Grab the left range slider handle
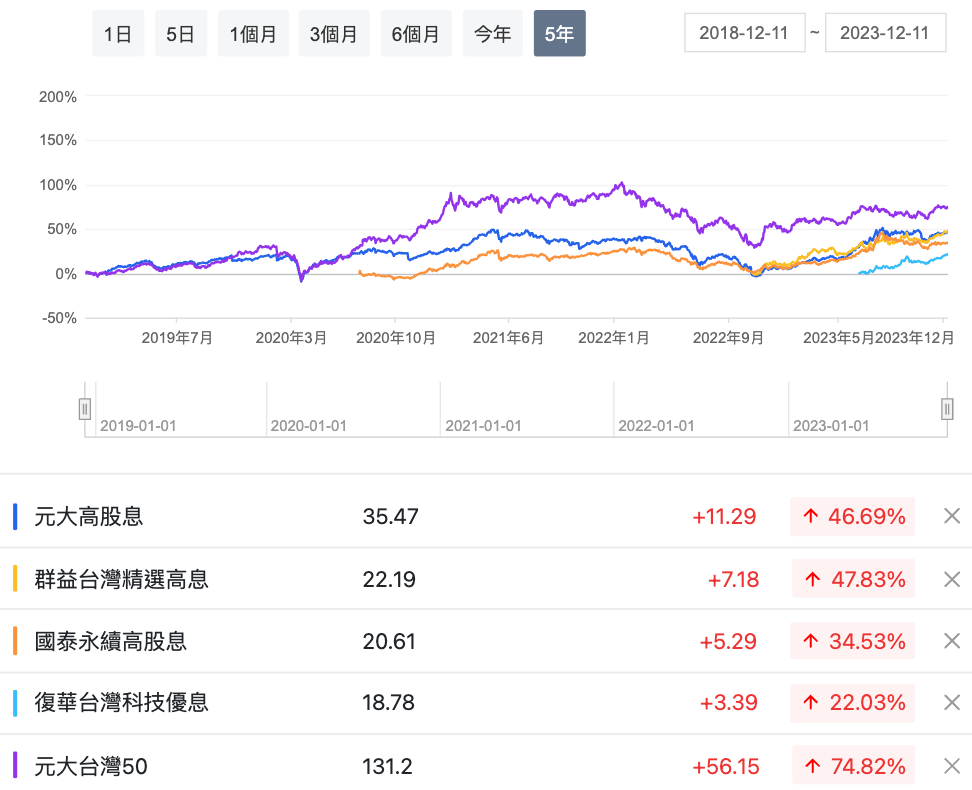 (85, 409)
